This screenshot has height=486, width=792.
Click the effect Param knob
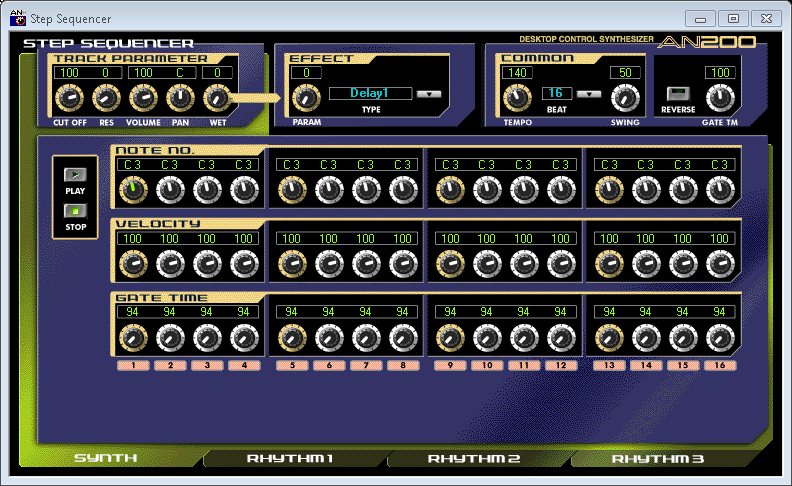(x=305, y=98)
